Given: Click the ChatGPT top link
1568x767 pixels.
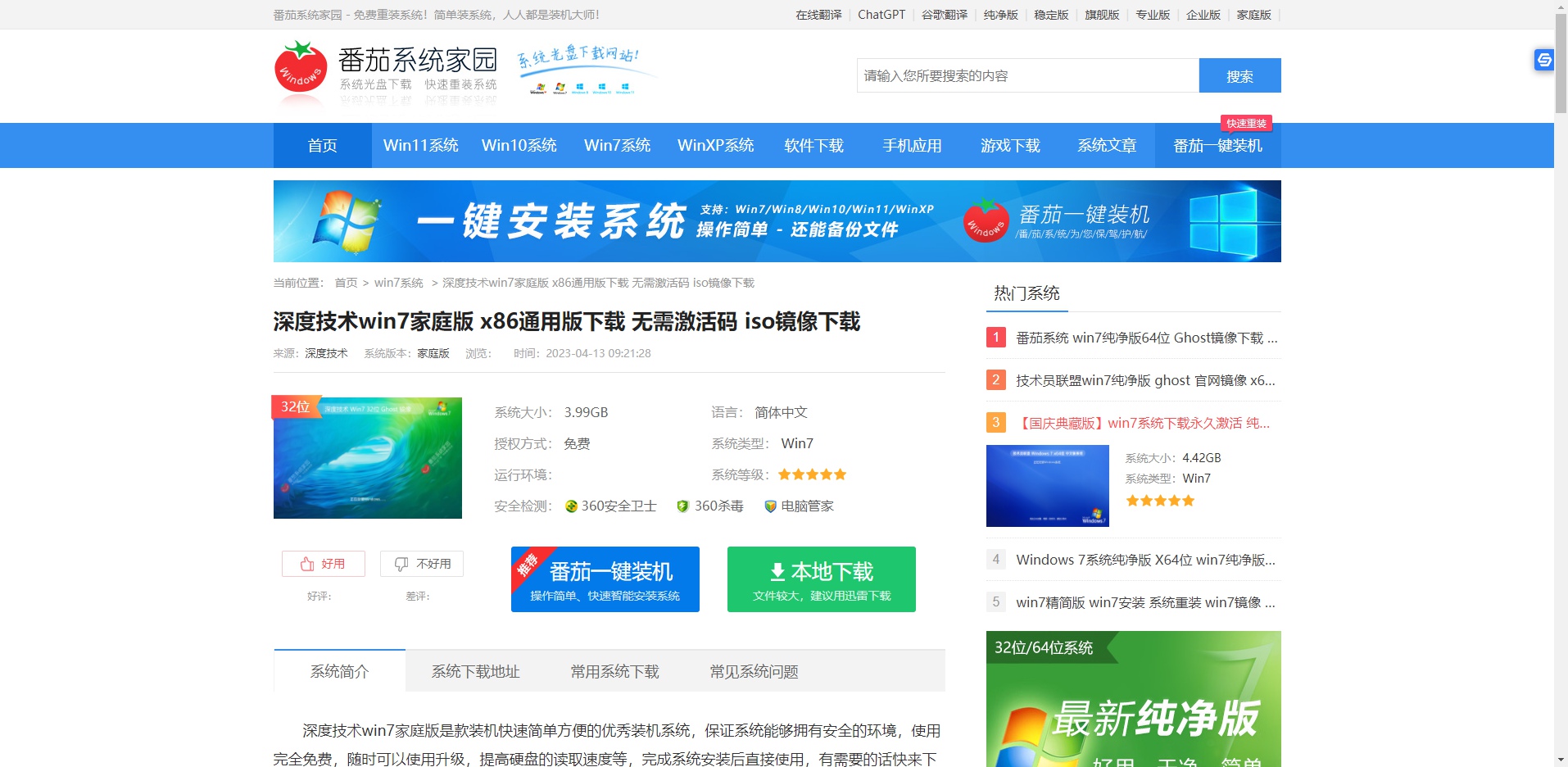Looking at the screenshot, I should click(881, 15).
